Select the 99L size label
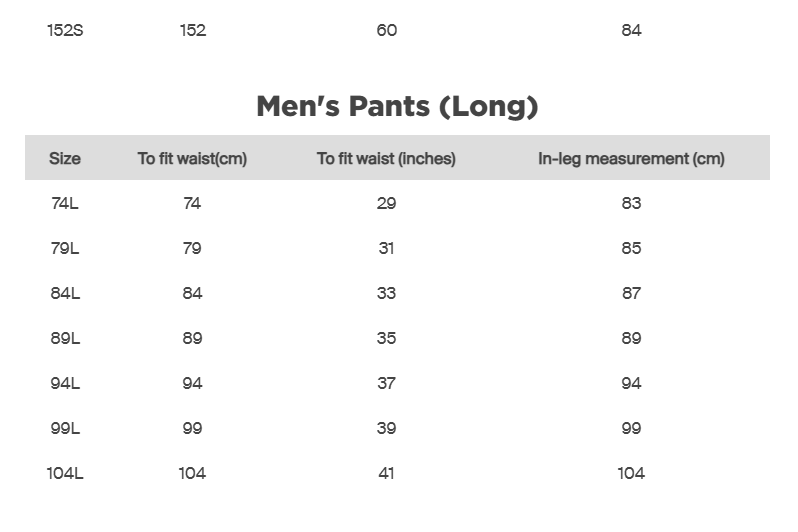 coord(65,428)
